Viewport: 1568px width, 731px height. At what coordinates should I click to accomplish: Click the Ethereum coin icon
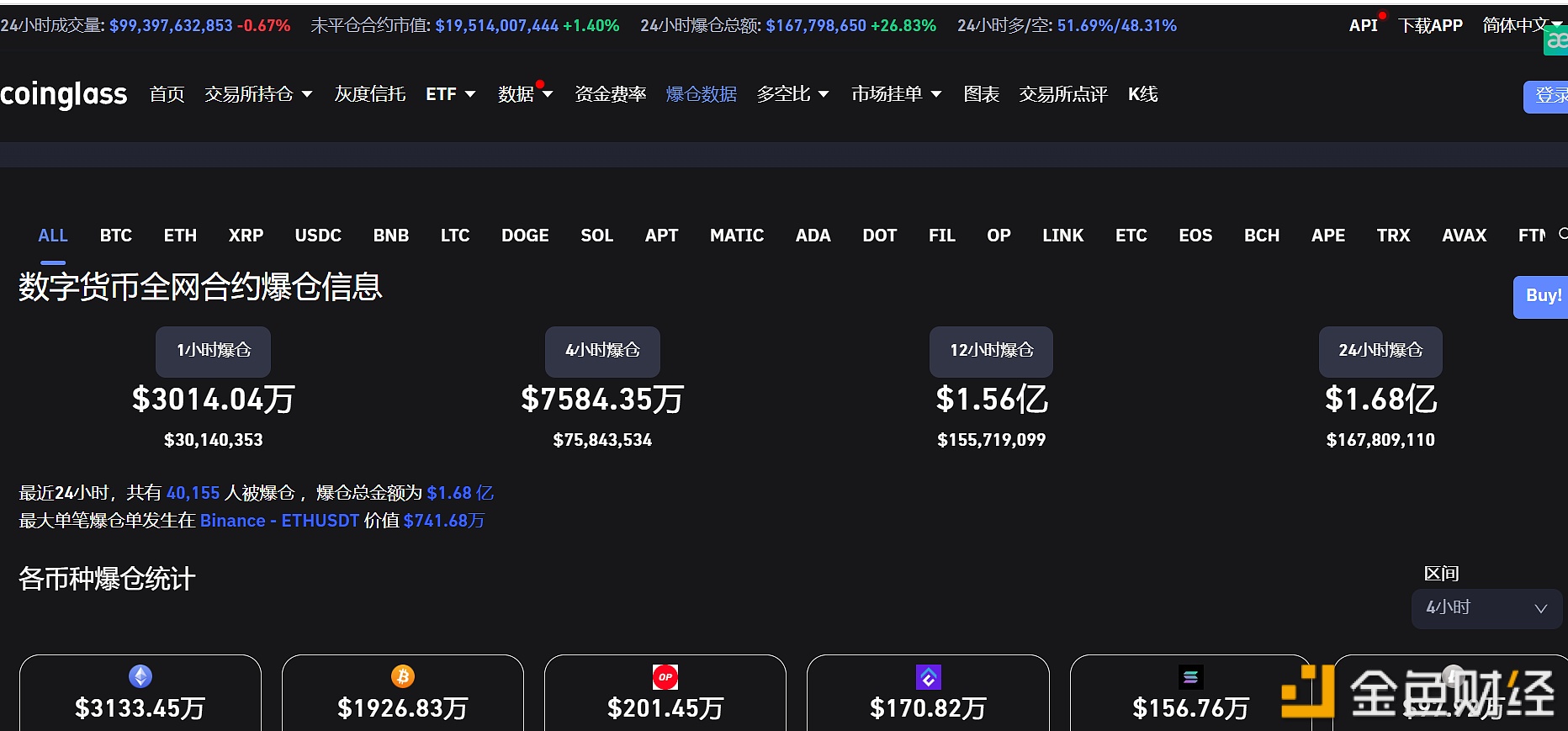click(x=140, y=676)
